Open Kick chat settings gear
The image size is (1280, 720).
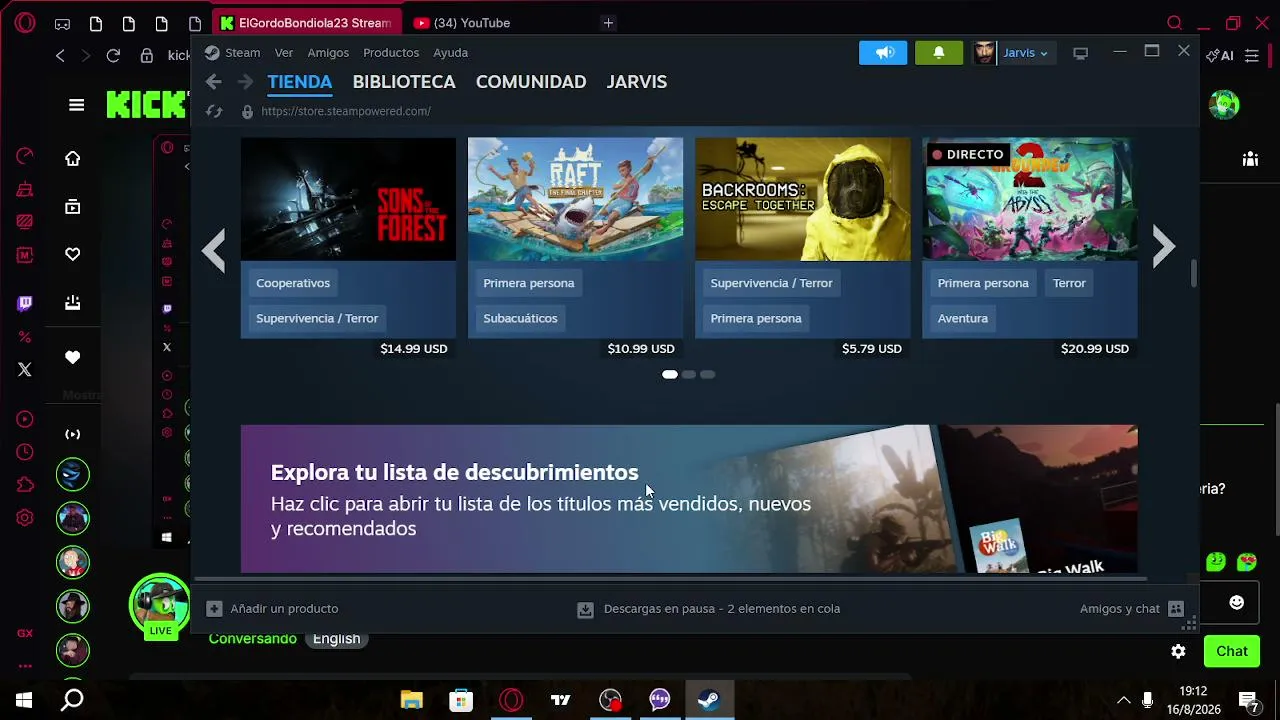[x=1178, y=651]
